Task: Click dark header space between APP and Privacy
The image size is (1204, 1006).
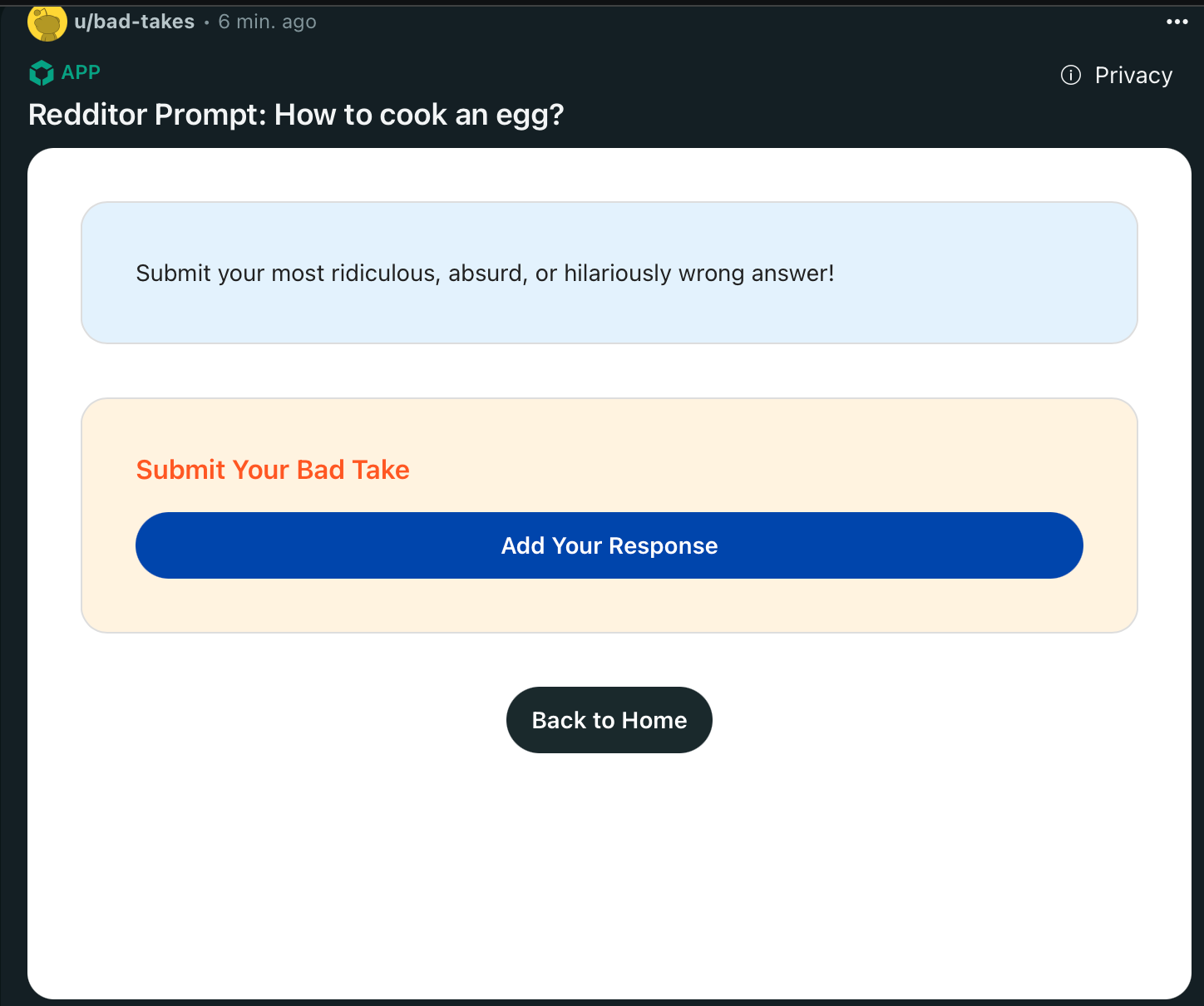Action: tap(582, 75)
